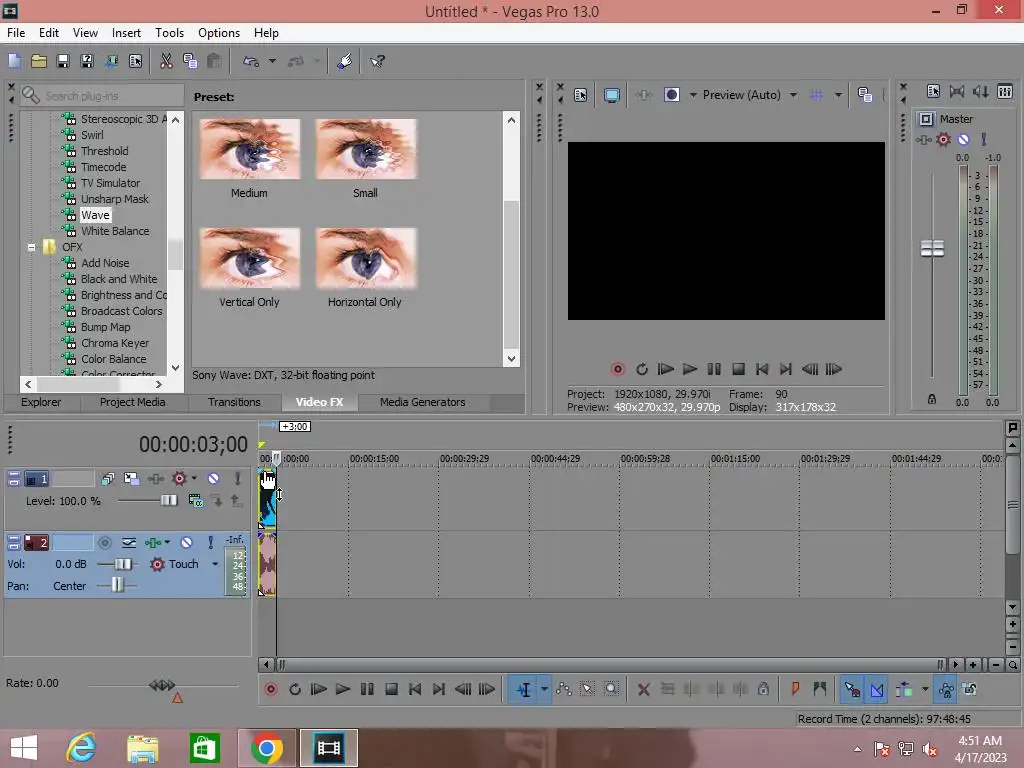Screen dimensions: 1024x768
Task: Open the edit tool selector dropdown arrow
Action: [544, 689]
